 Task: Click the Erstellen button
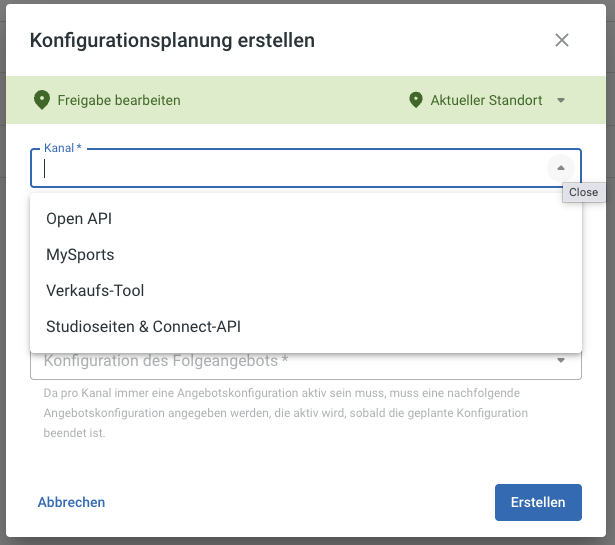[x=538, y=502]
